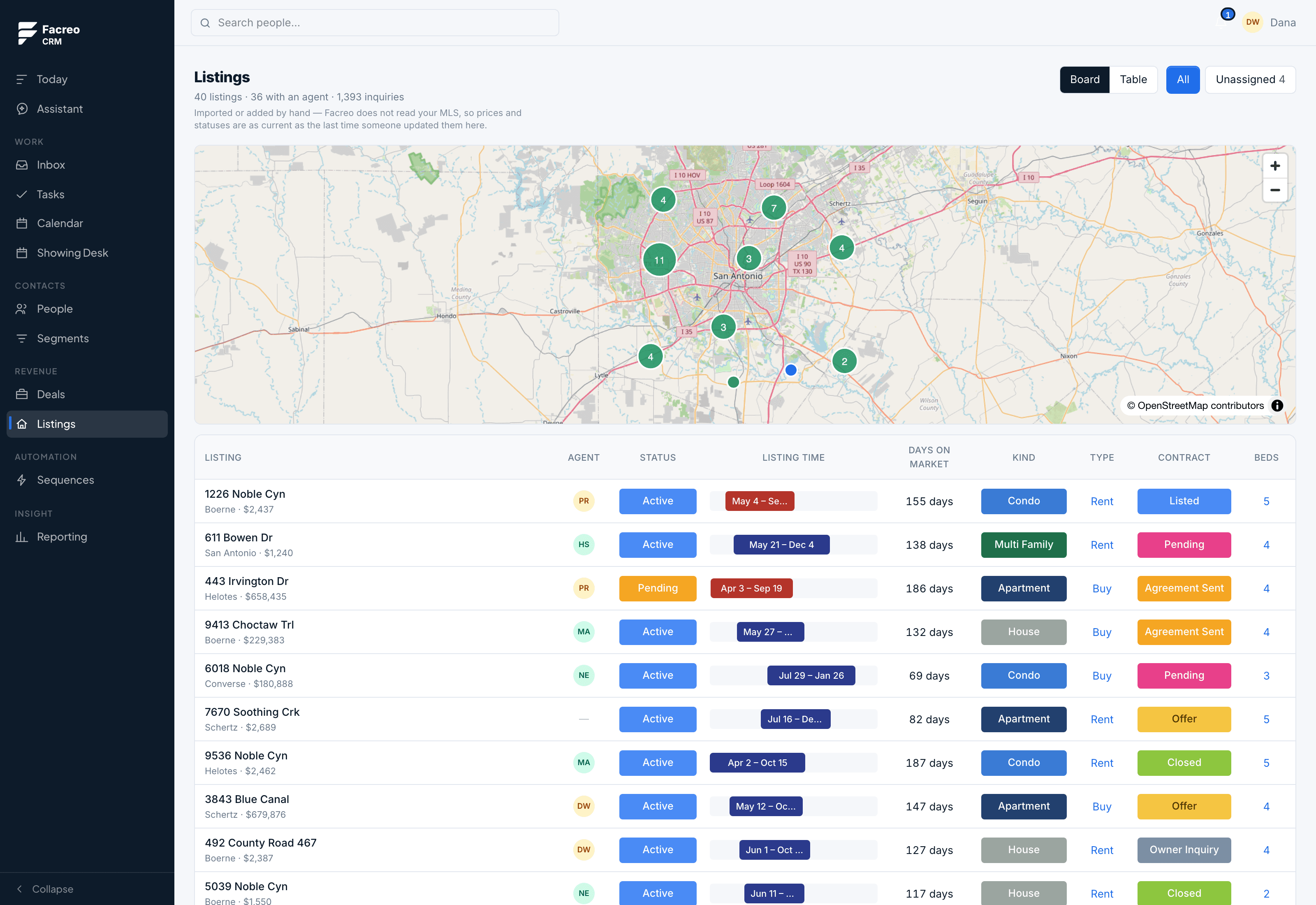
Task: Open status dropdown for 443 Irvington Dr
Action: [x=658, y=589]
